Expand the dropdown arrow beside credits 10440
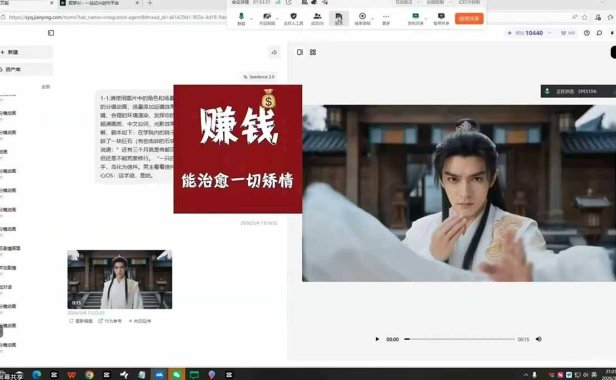The width and height of the screenshot is (616, 380). pyautogui.click(x=549, y=33)
